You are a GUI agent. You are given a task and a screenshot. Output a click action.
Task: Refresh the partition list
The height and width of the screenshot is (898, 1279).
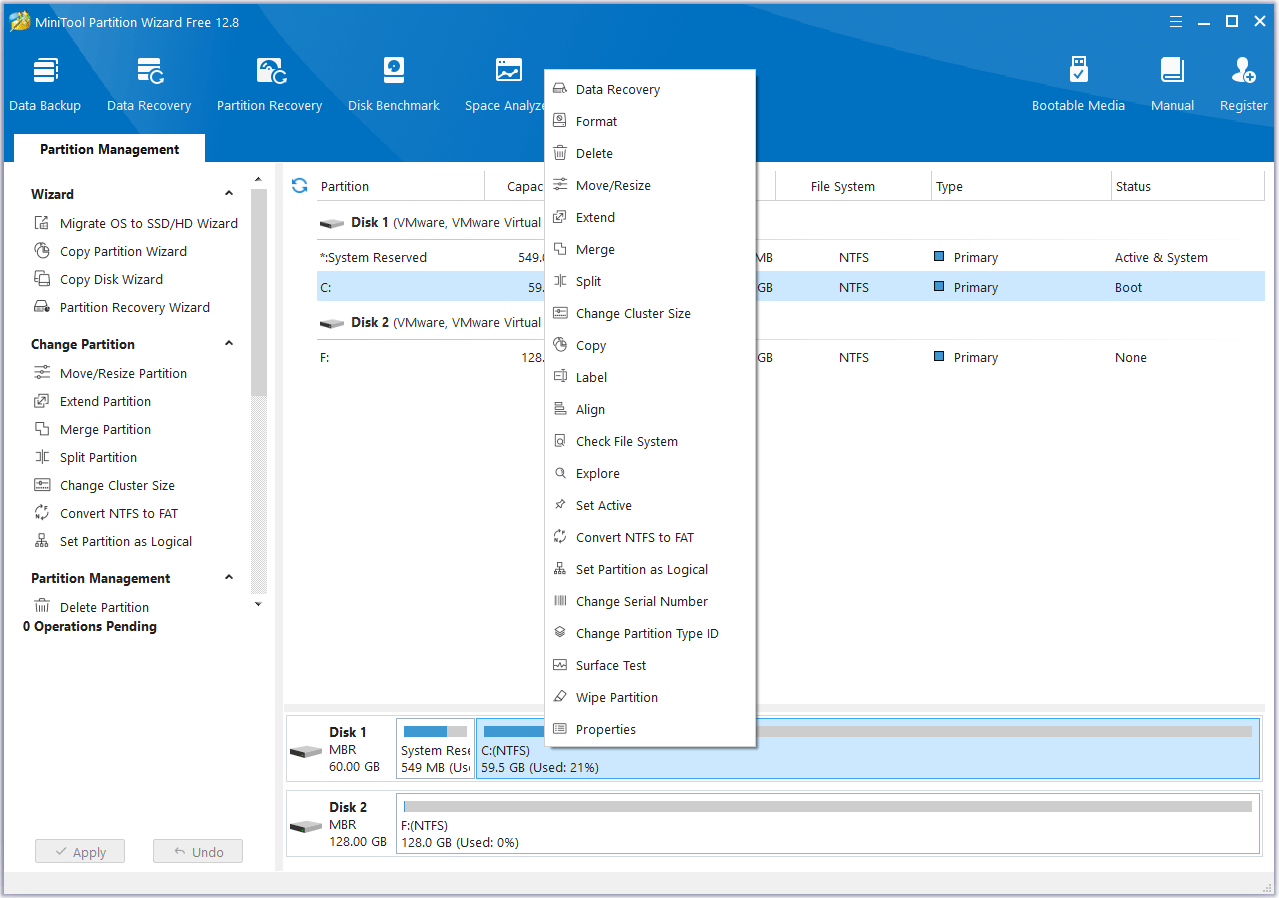[x=299, y=186]
